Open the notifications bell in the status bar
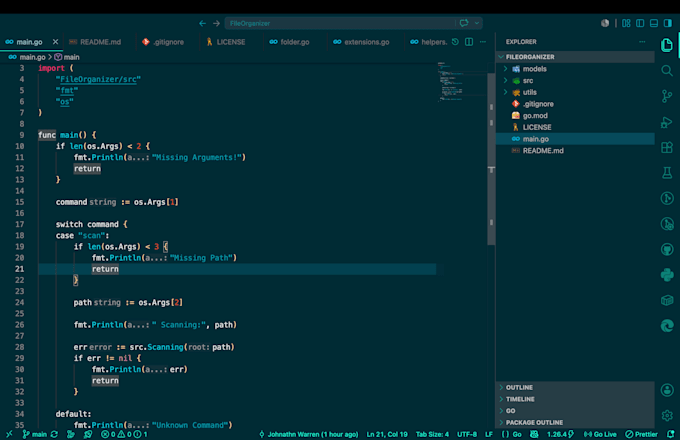Image resolution: width=680 pixels, height=440 pixels. click(671, 434)
